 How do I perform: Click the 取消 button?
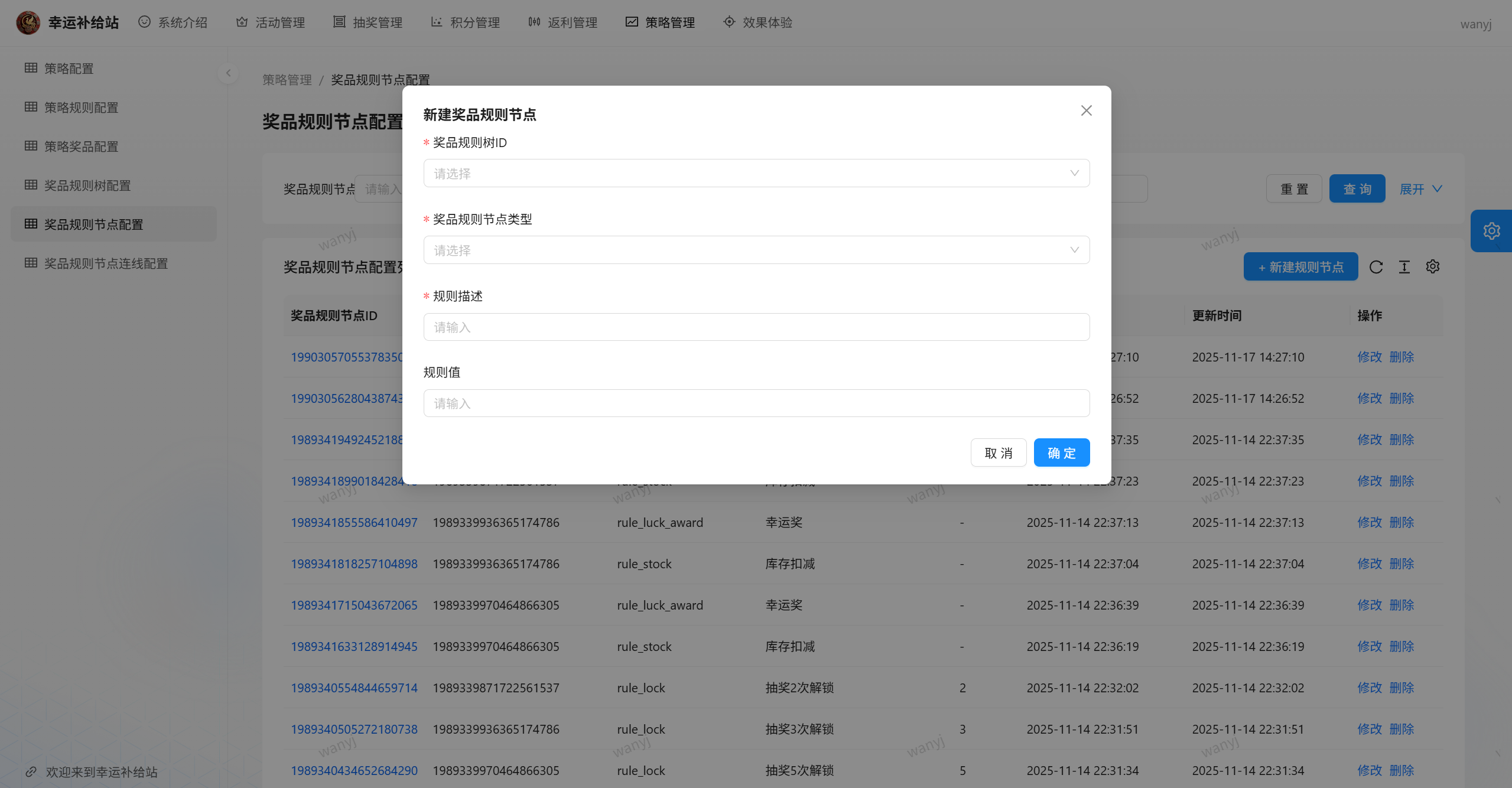998,453
